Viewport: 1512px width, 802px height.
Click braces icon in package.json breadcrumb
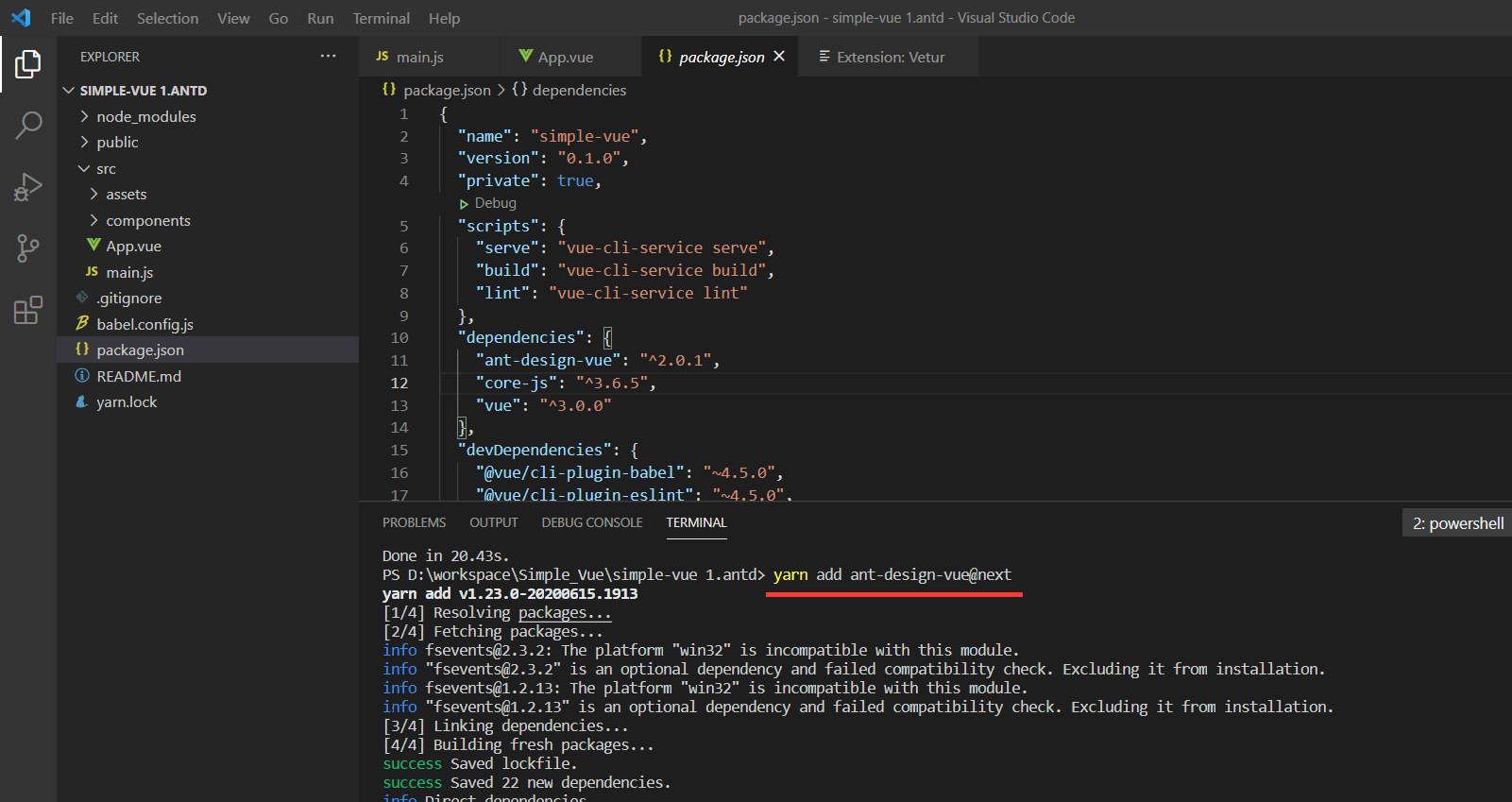(389, 90)
